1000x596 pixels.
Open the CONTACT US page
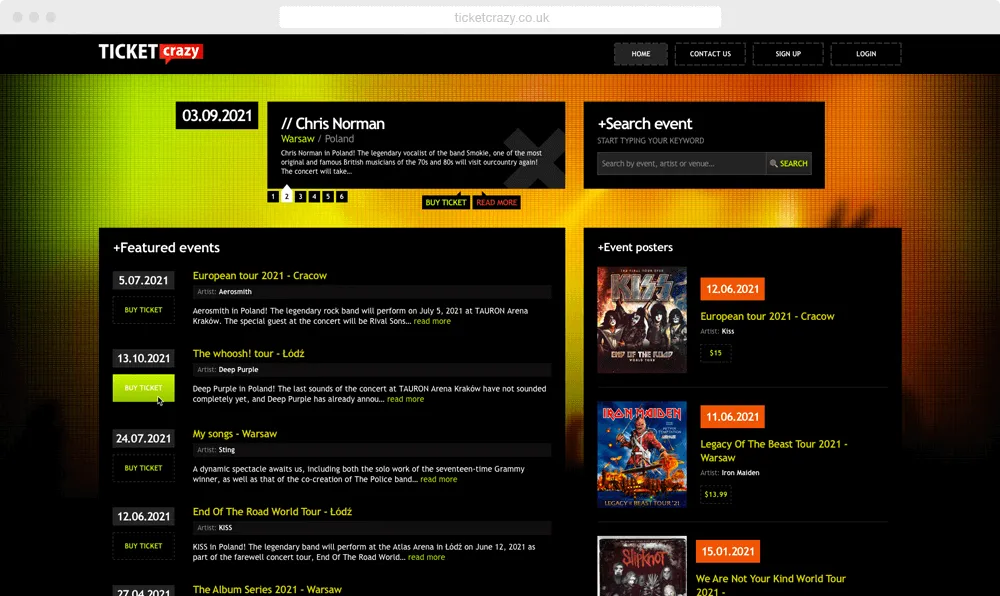710,54
